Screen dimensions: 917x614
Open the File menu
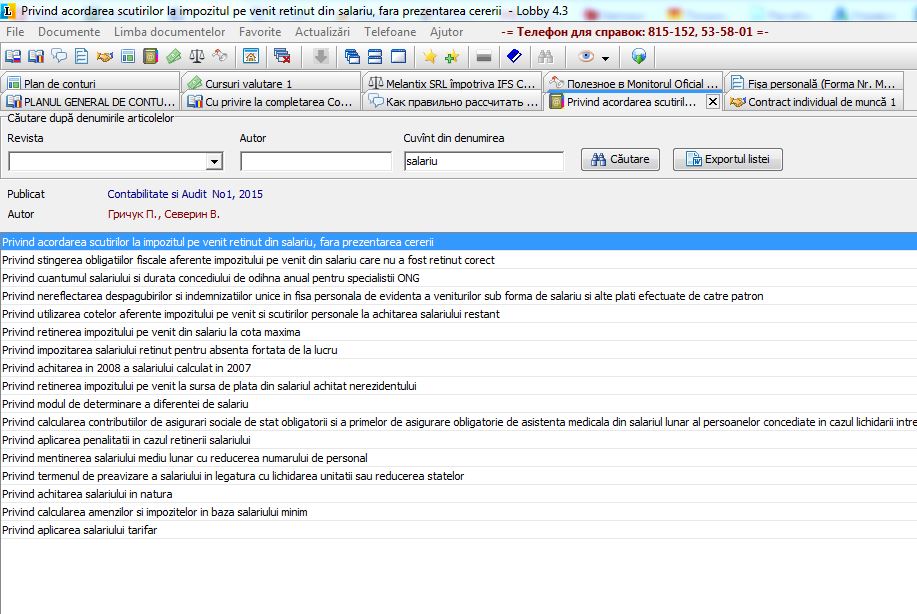point(15,32)
